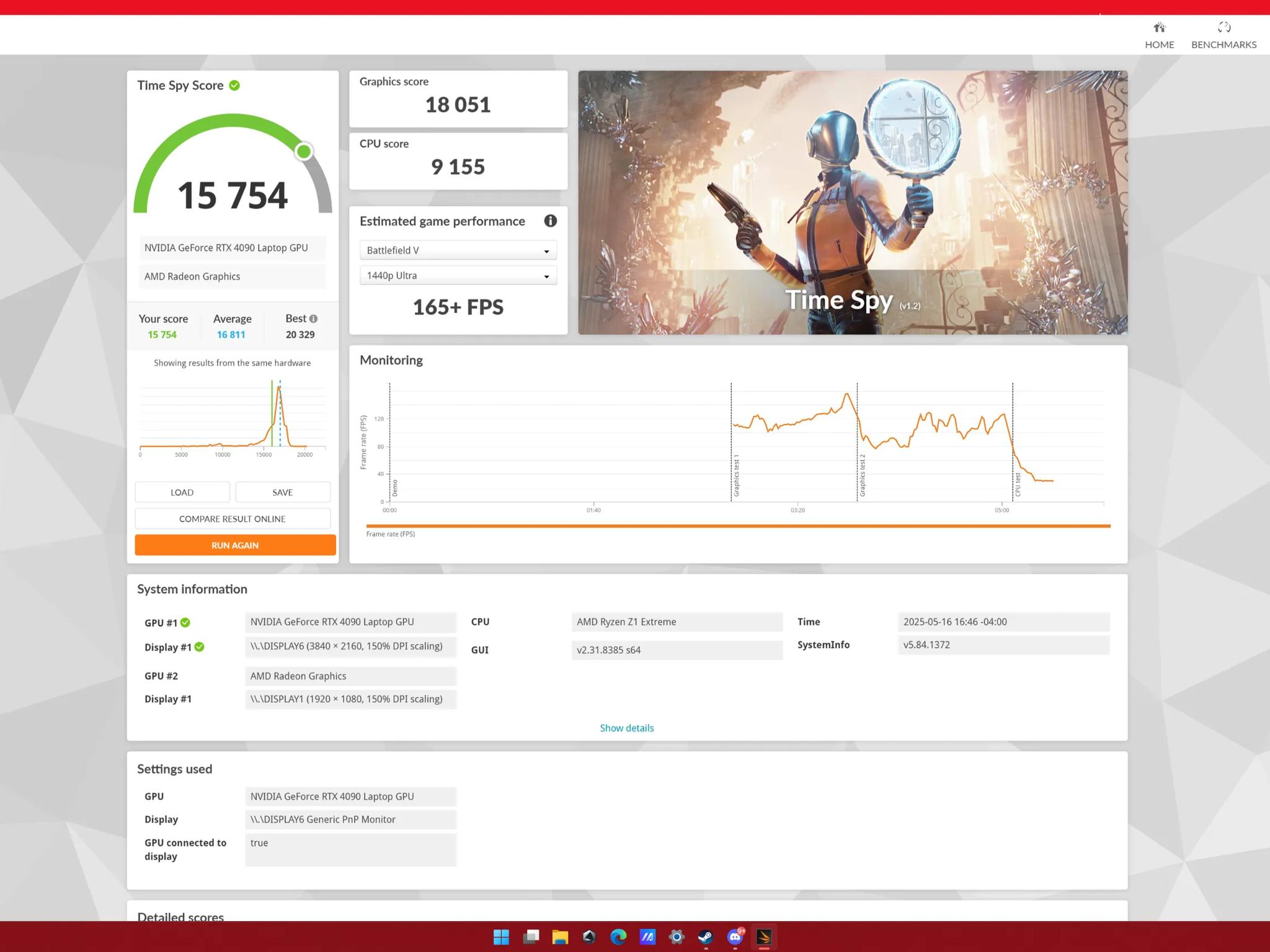The height and width of the screenshot is (952, 1270).
Task: Click the SAVE button
Action: tap(283, 492)
